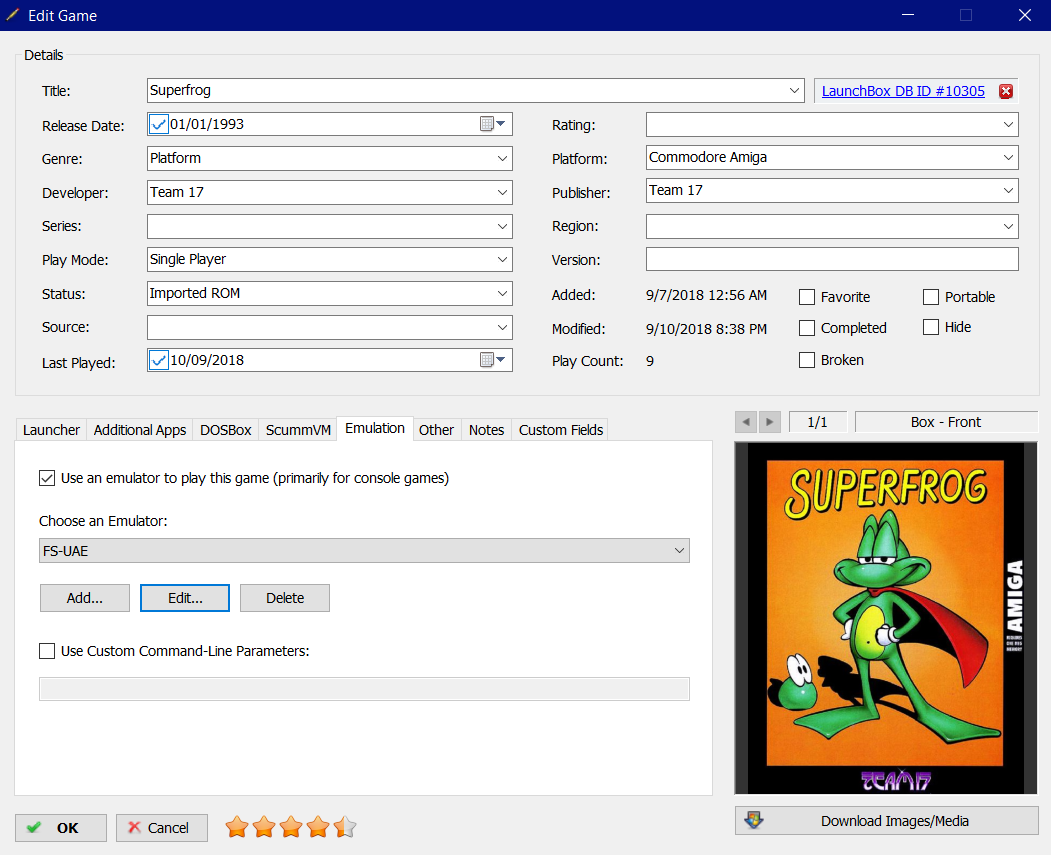This screenshot has width=1051, height=855.
Task: Open the Additional Apps tab
Action: coord(139,430)
